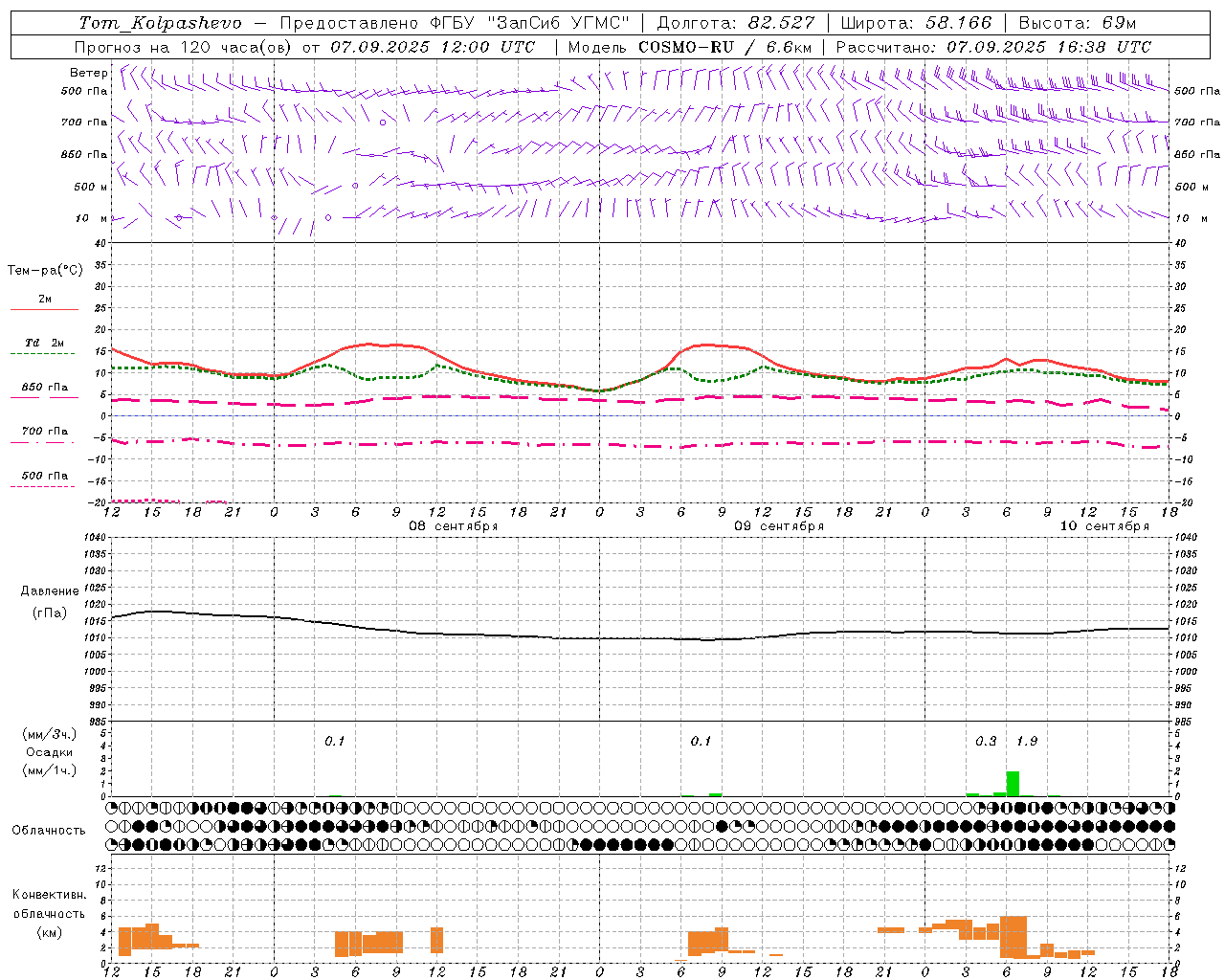This screenshot has height=980, width=1225.
Task: Select the elevation text "Высота: 69м"
Action: click(1077, 23)
